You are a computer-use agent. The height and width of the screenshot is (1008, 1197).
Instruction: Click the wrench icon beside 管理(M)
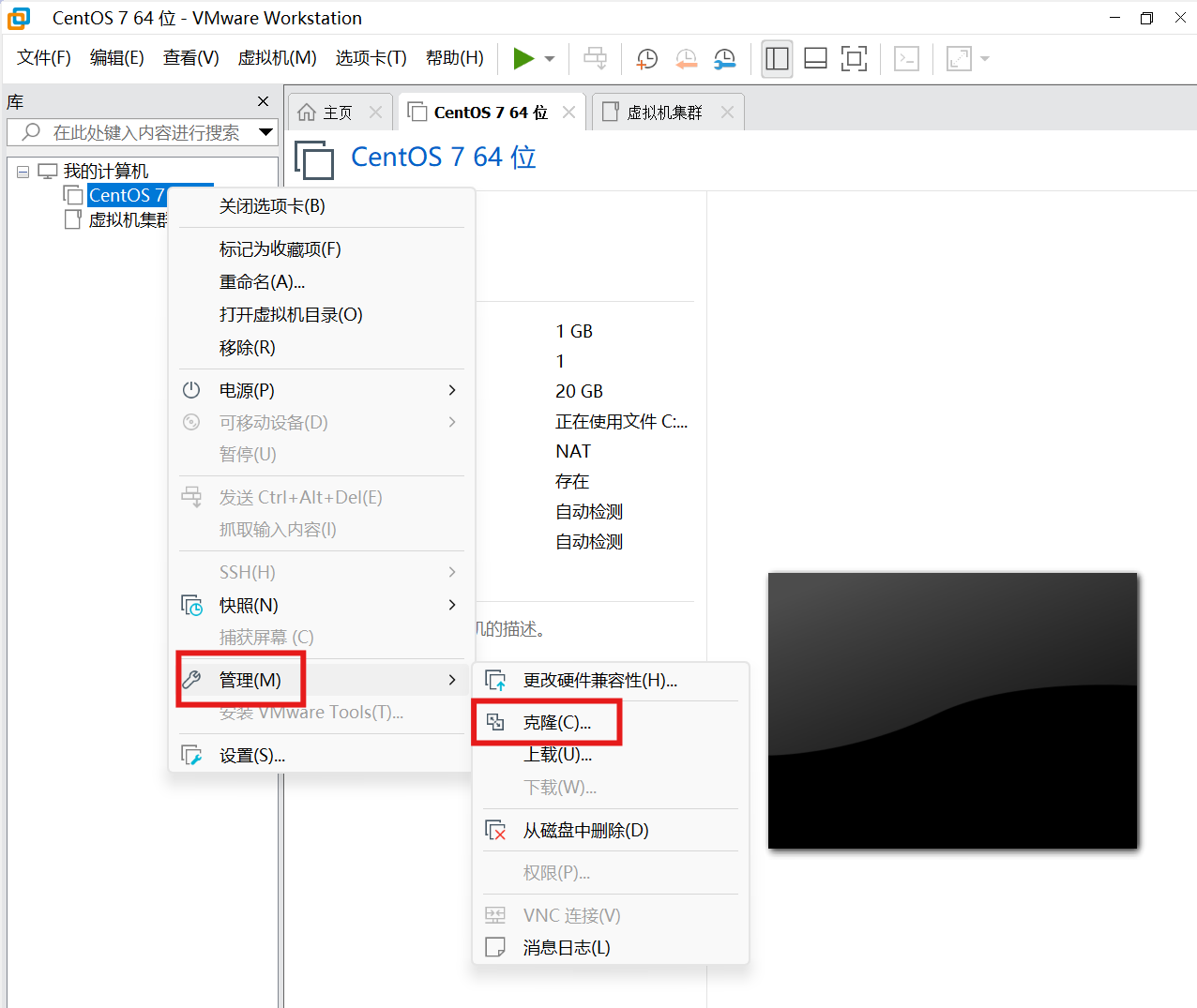[x=191, y=680]
